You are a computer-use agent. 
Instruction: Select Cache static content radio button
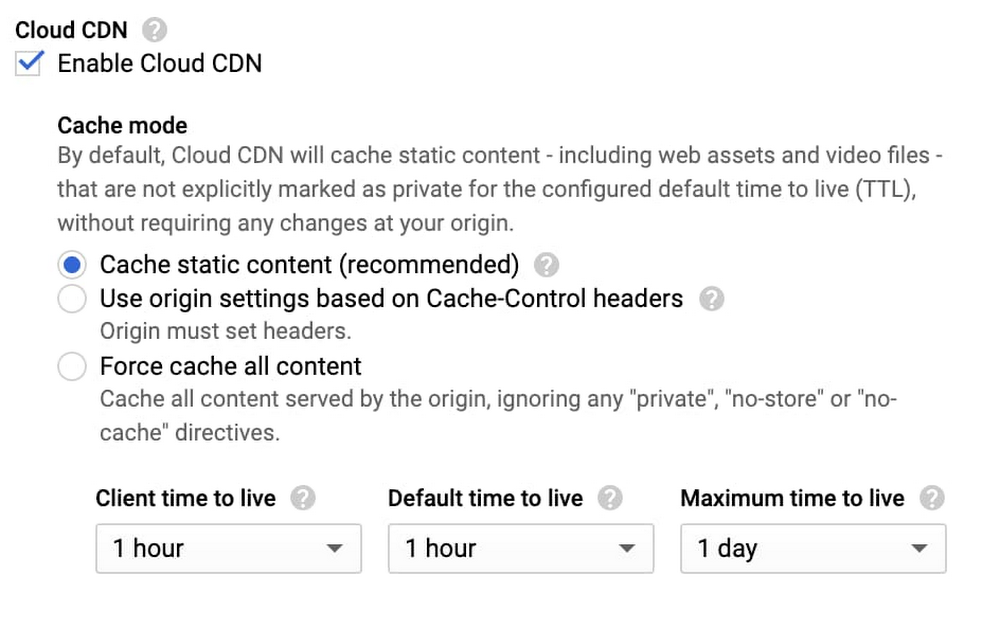pyautogui.click(x=72, y=265)
